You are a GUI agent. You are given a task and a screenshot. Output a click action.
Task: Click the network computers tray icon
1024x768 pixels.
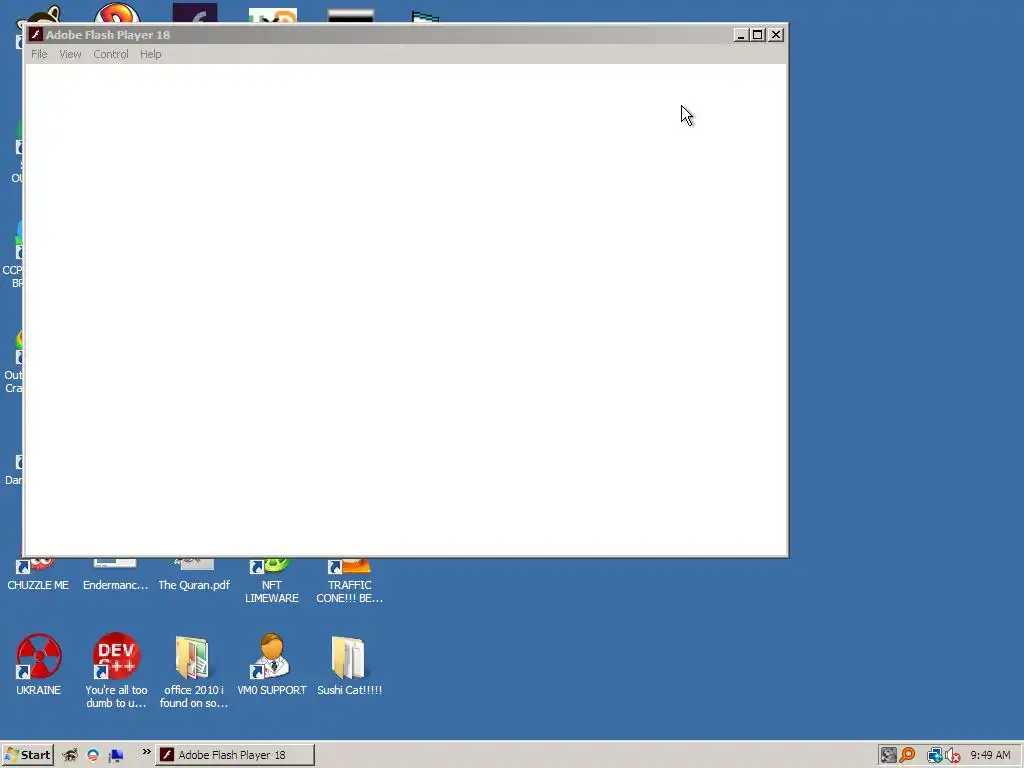coord(935,755)
